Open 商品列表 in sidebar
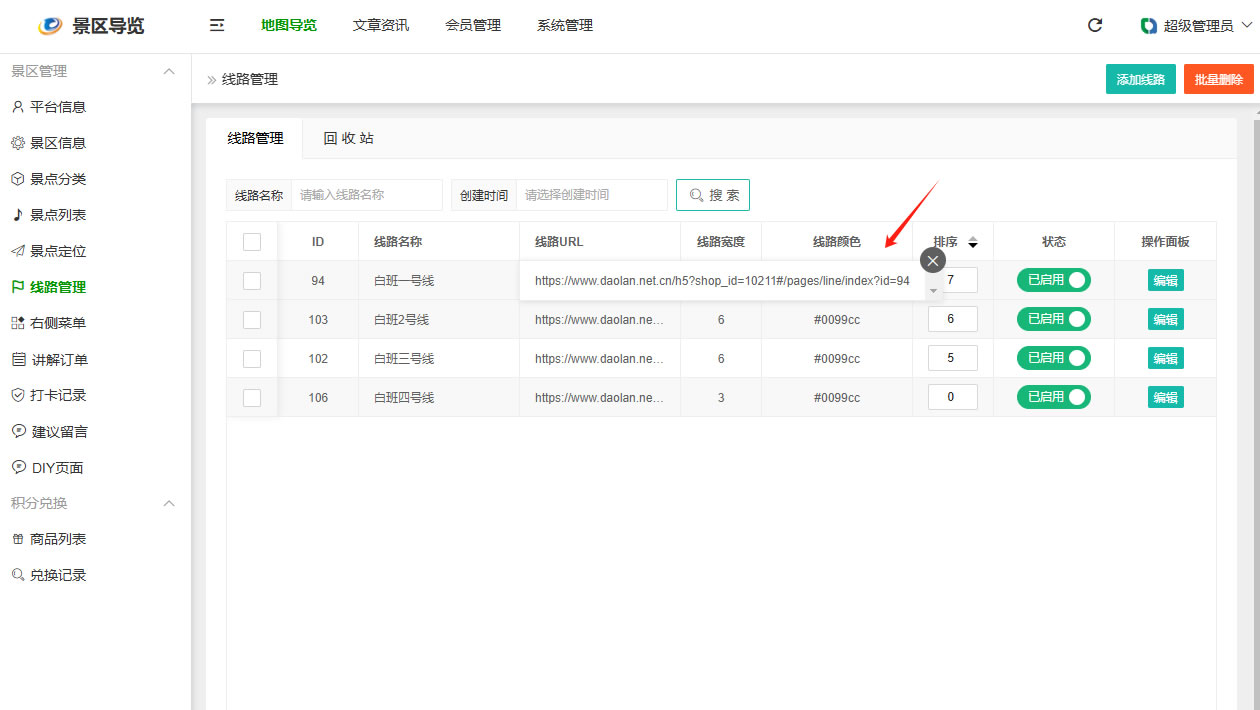Viewport: 1260px width, 710px height. pyautogui.click(x=57, y=539)
